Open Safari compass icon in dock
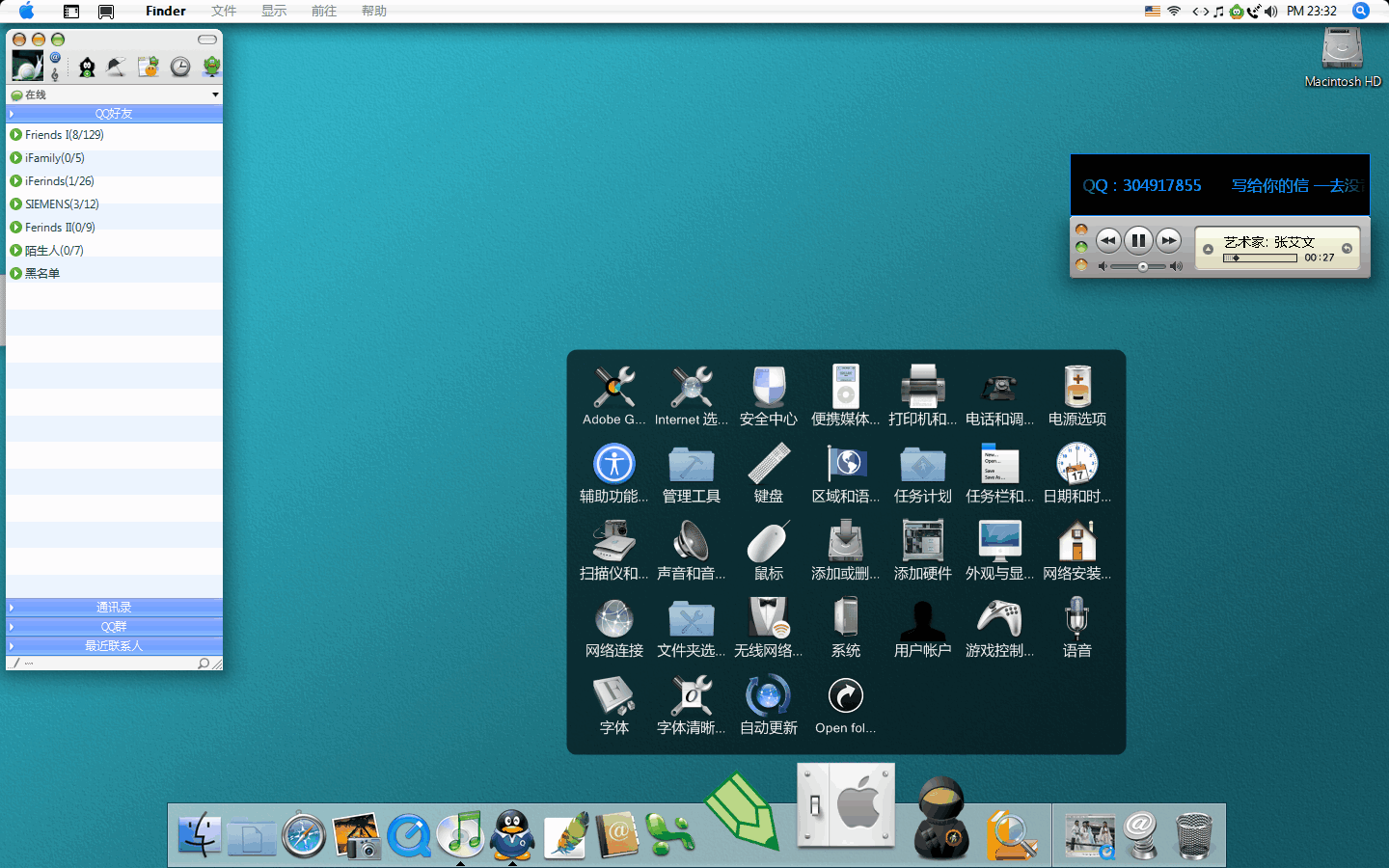This screenshot has width=1389, height=868. click(304, 835)
